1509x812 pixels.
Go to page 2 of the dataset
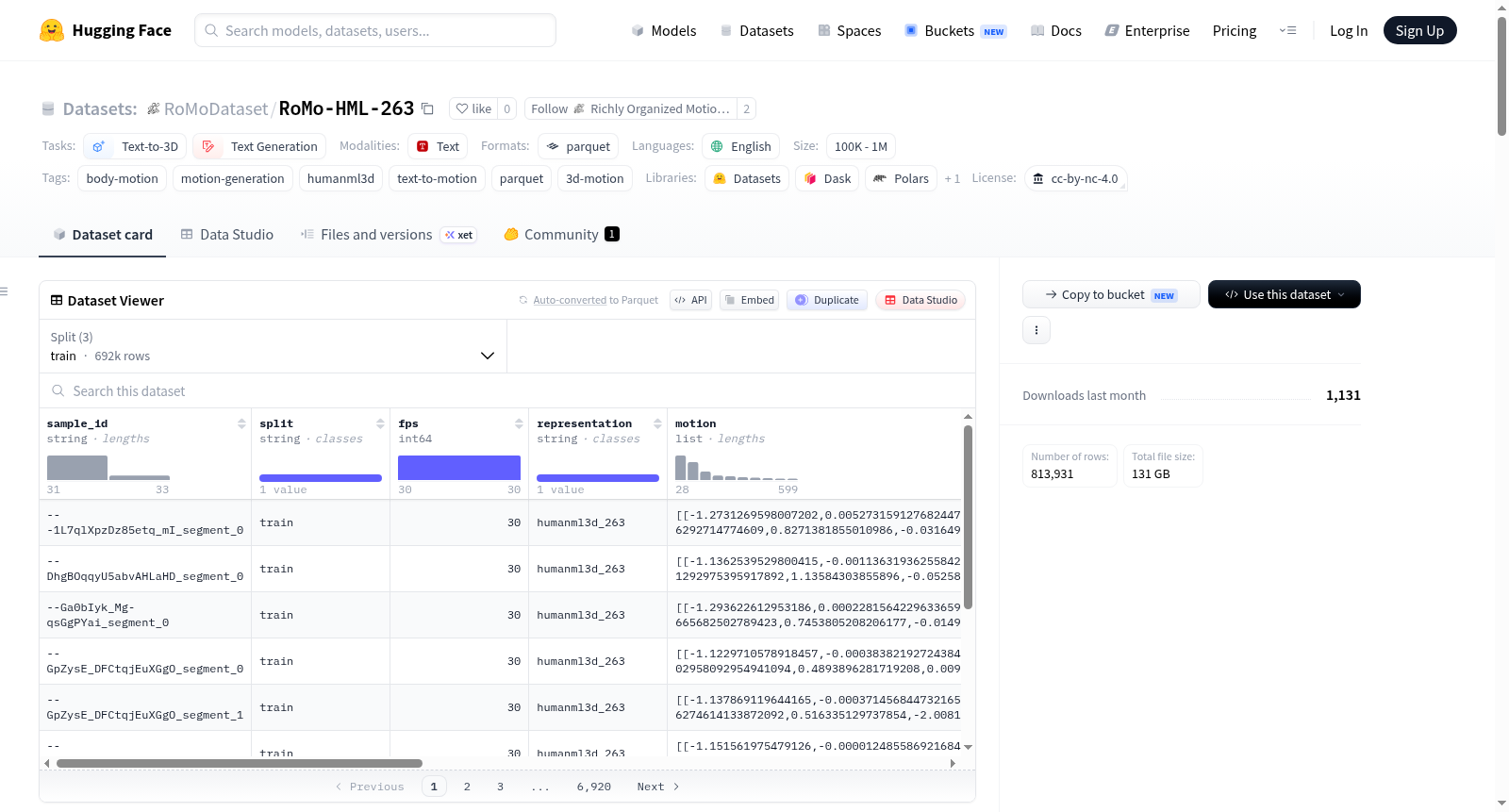tap(467, 787)
